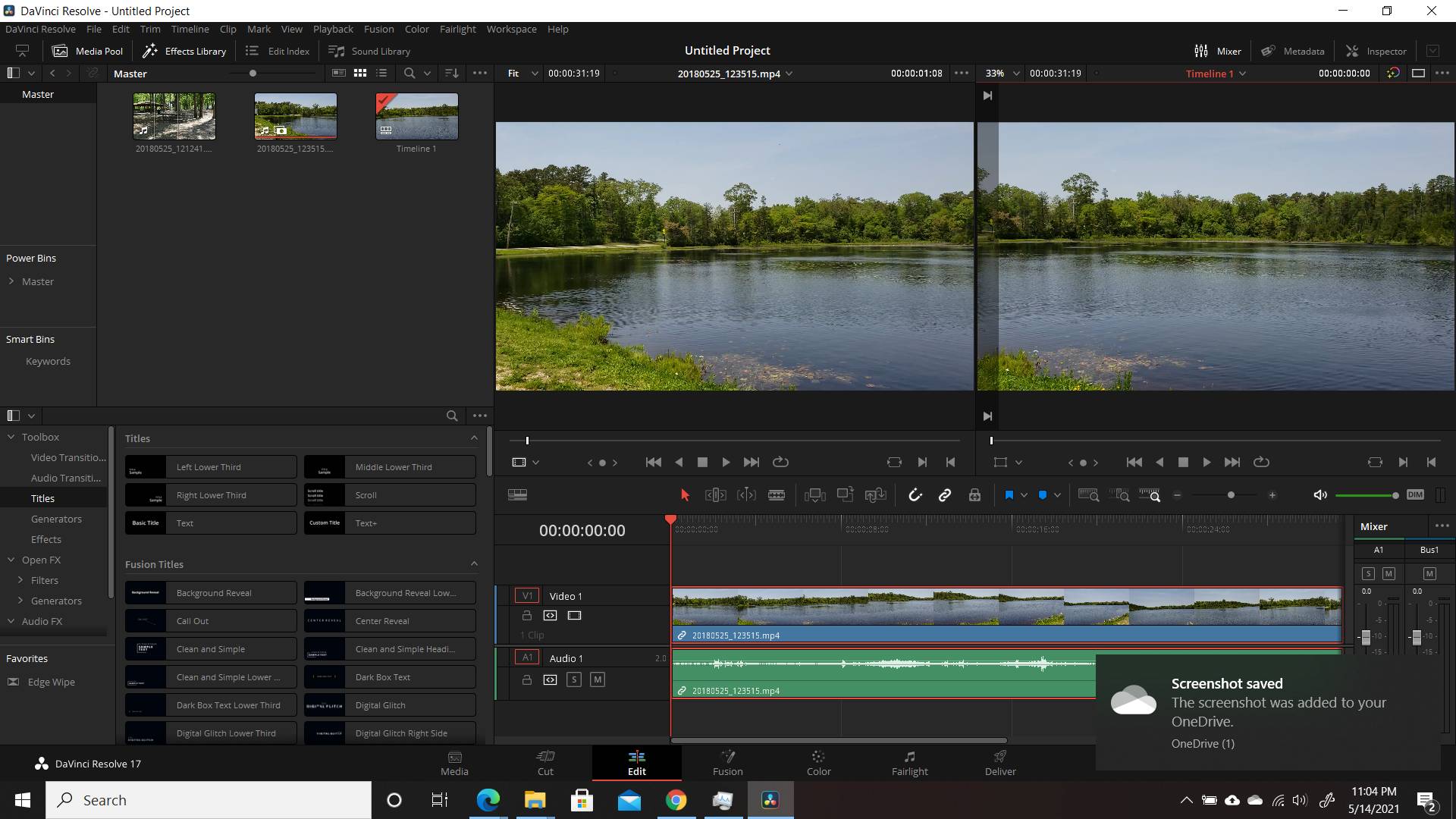
Task: Toggle the DIM audio button
Action: [1415, 494]
